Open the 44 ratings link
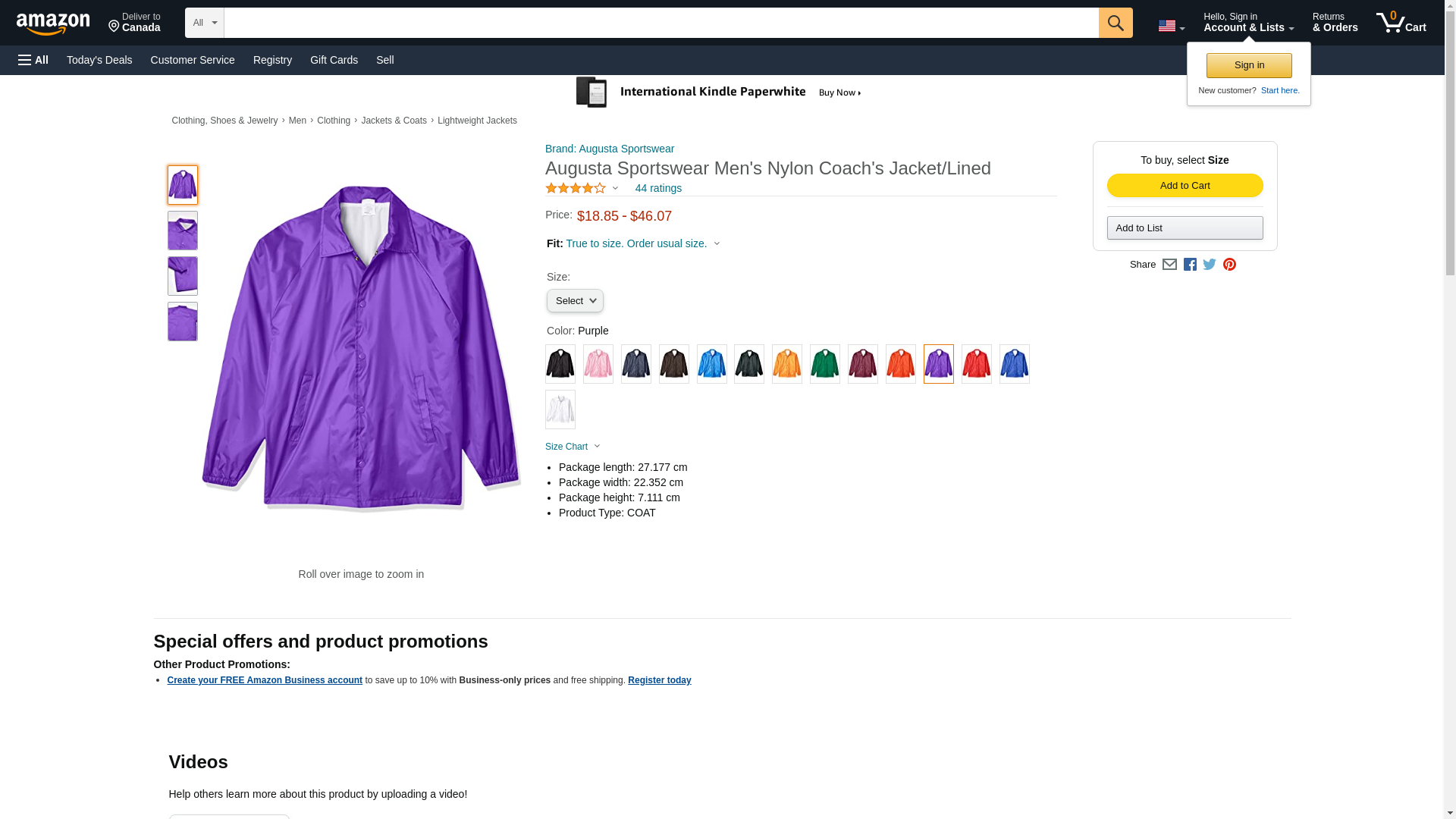The image size is (1456, 819). 658,188
